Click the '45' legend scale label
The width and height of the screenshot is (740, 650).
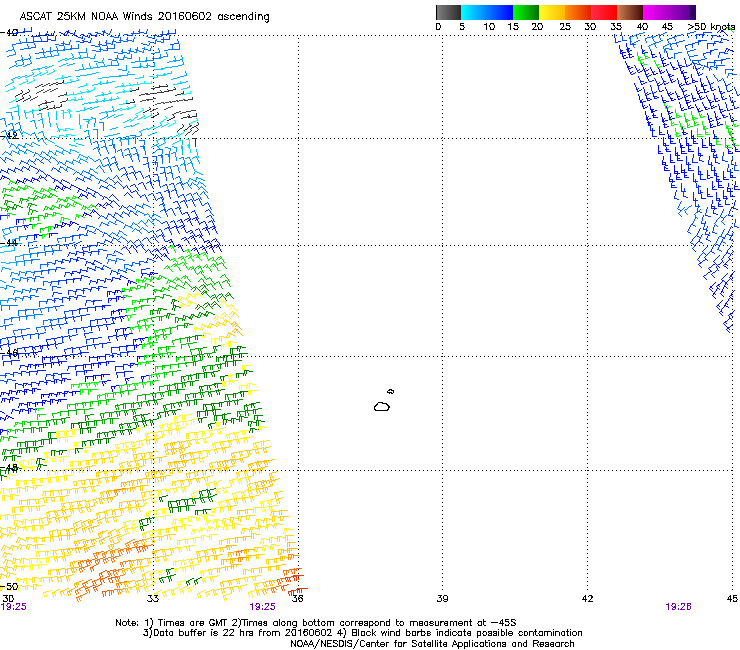point(667,27)
